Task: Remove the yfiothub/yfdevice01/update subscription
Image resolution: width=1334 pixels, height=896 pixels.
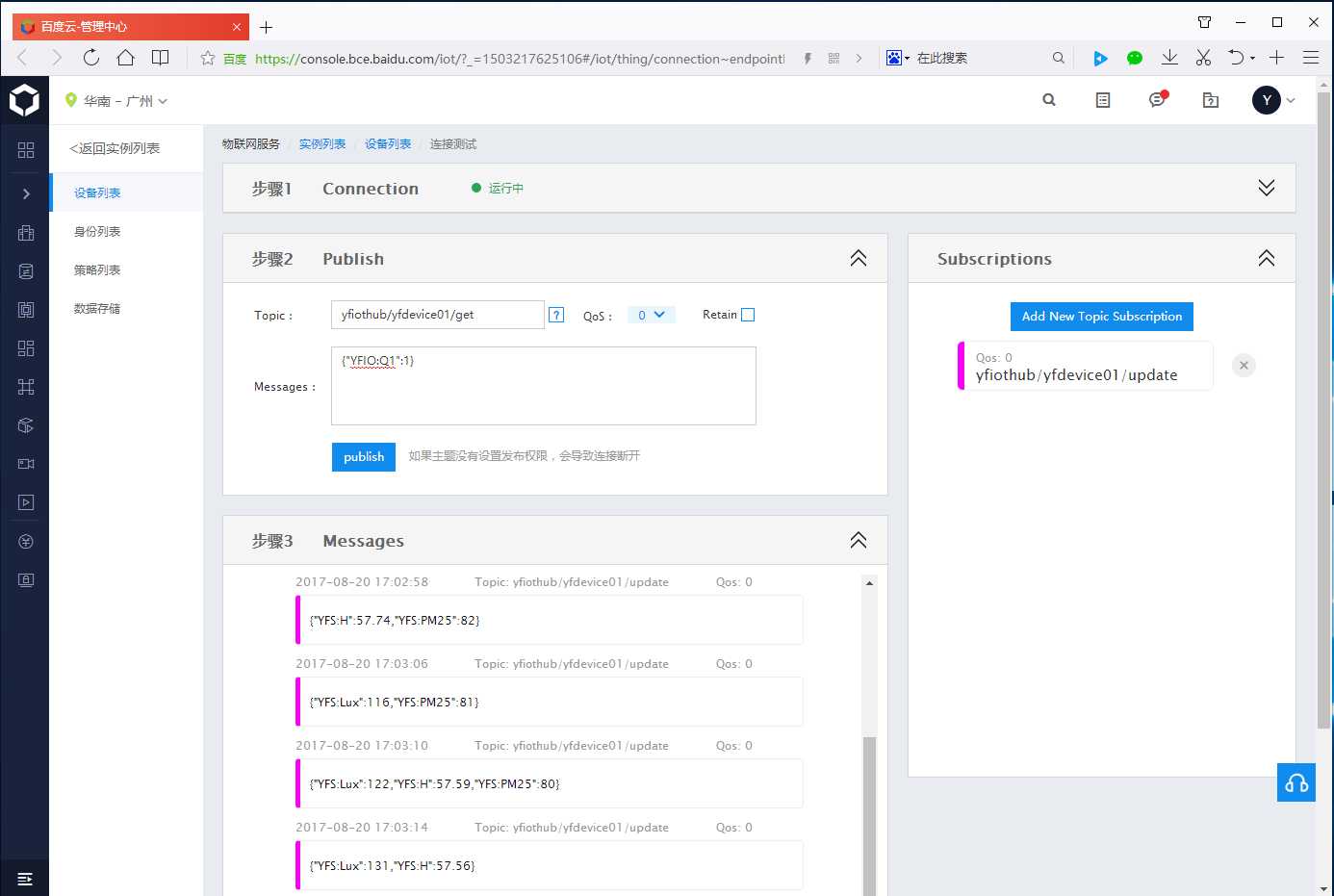Action: click(1244, 366)
